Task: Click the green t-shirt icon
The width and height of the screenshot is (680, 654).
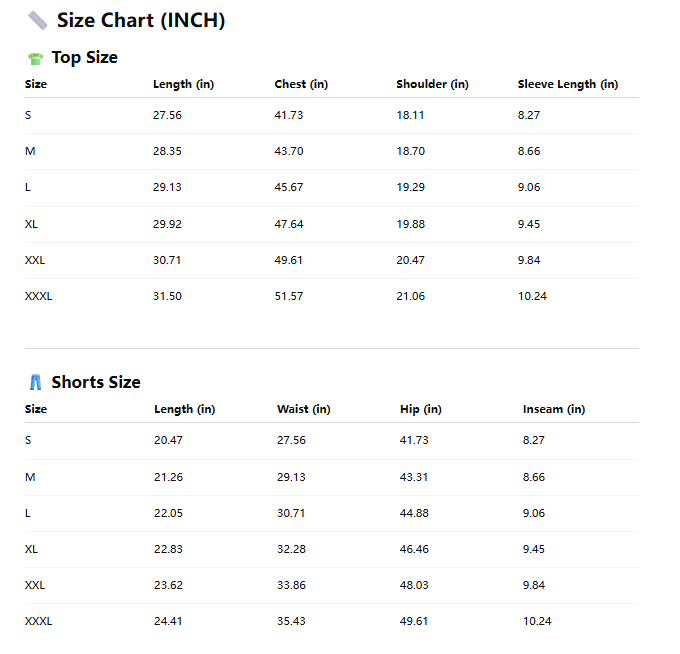Action: [36, 58]
